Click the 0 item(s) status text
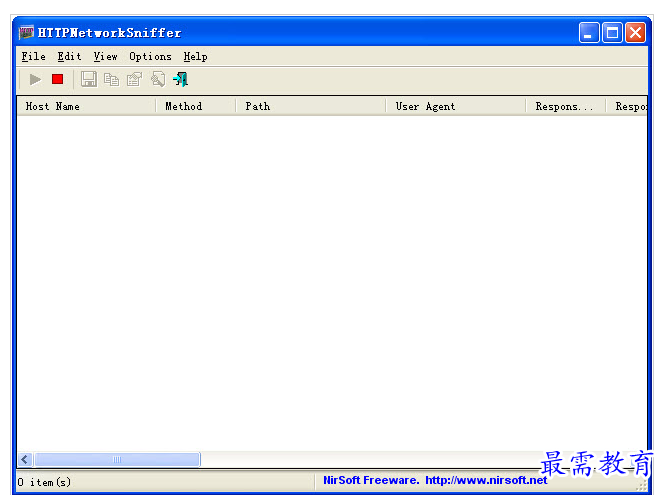This screenshot has width=662, height=495. point(44,482)
